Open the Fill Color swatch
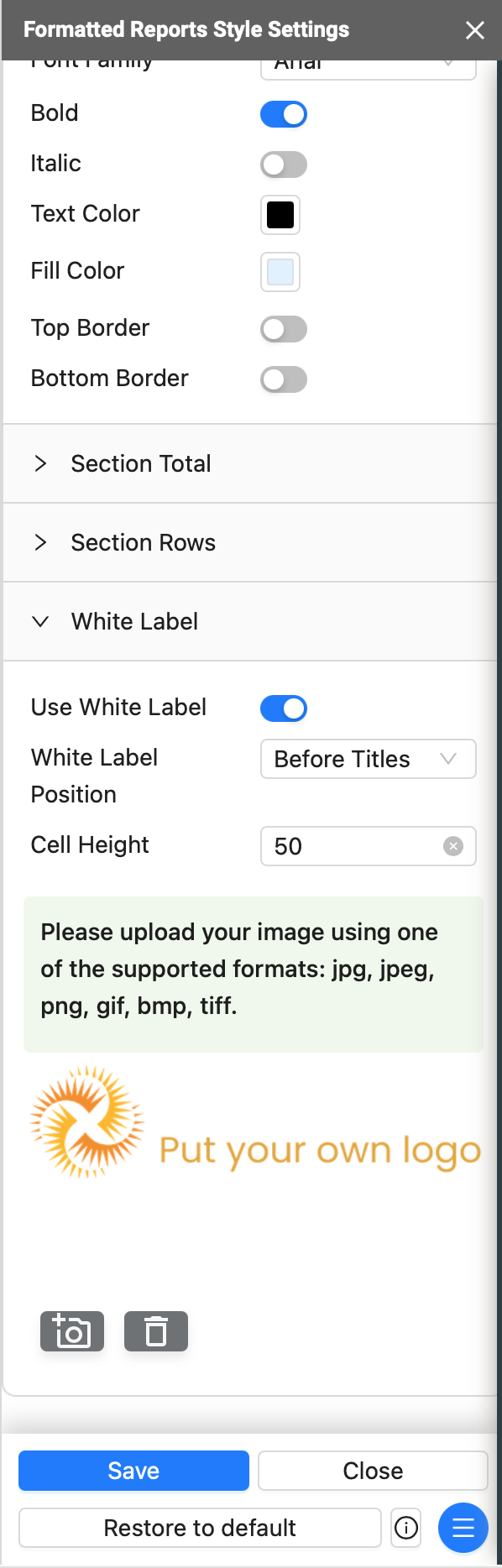This screenshot has width=502, height=1568. pyautogui.click(x=280, y=272)
